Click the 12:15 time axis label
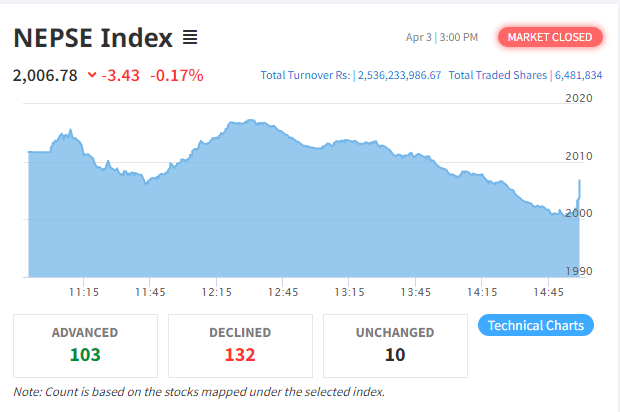Image resolution: width=620 pixels, height=412 pixels. coord(217,292)
